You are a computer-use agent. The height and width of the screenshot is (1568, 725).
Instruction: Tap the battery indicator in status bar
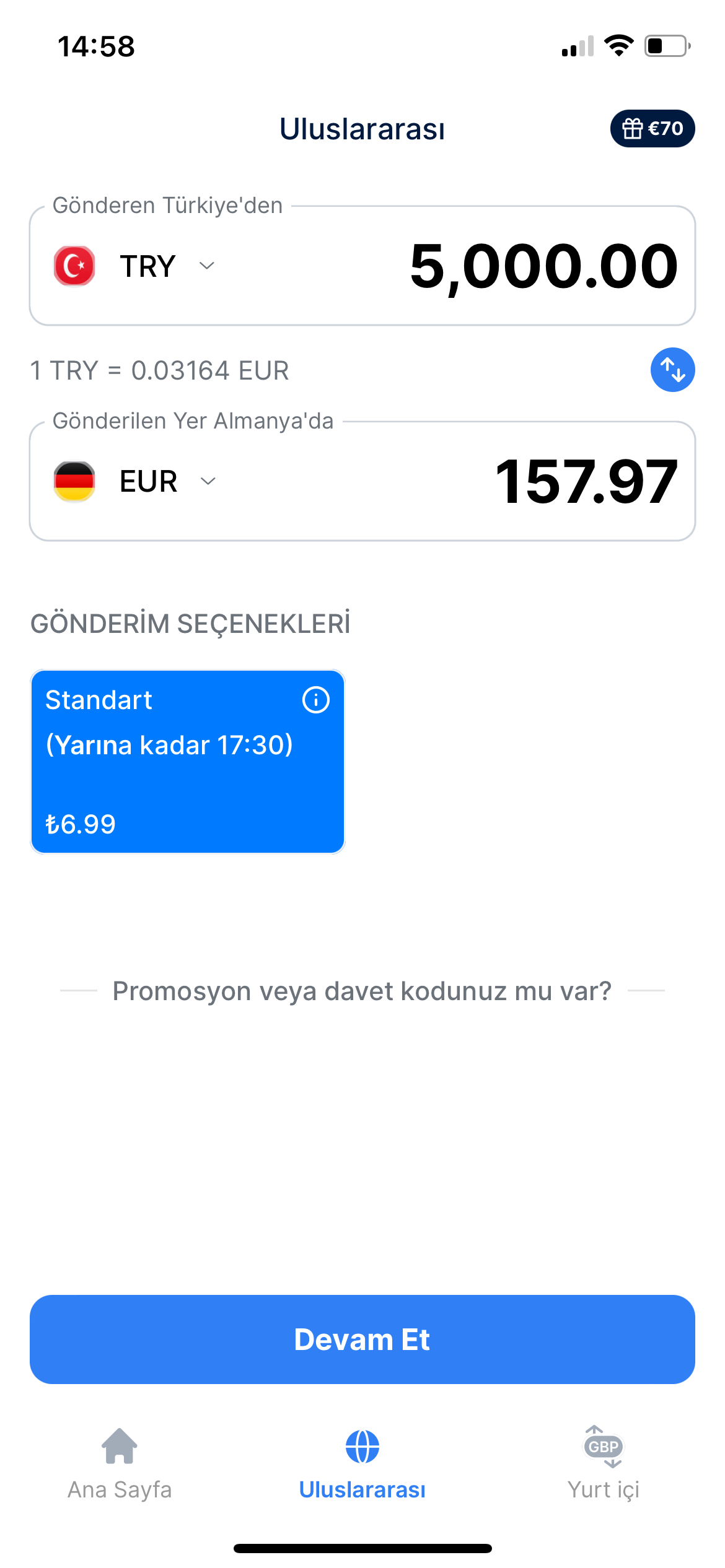tap(667, 46)
